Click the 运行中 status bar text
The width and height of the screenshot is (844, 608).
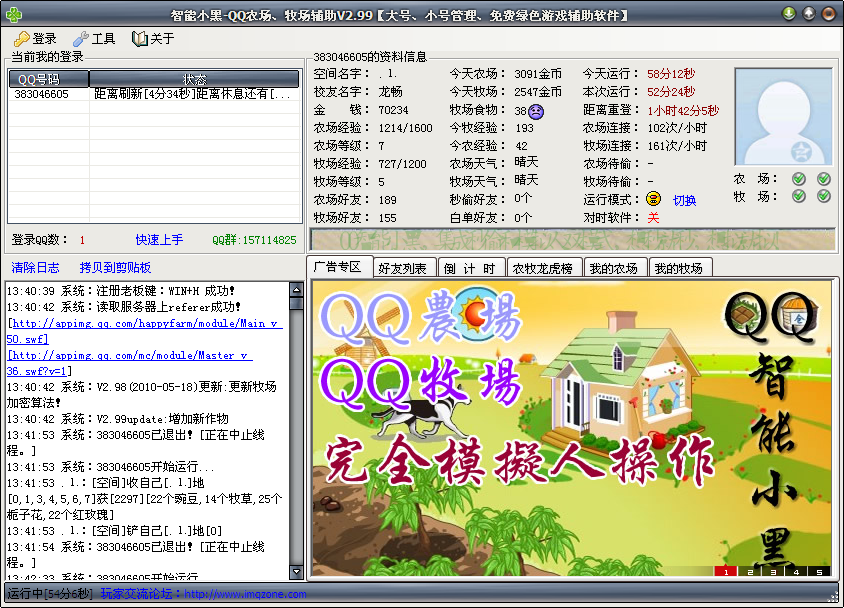50,594
